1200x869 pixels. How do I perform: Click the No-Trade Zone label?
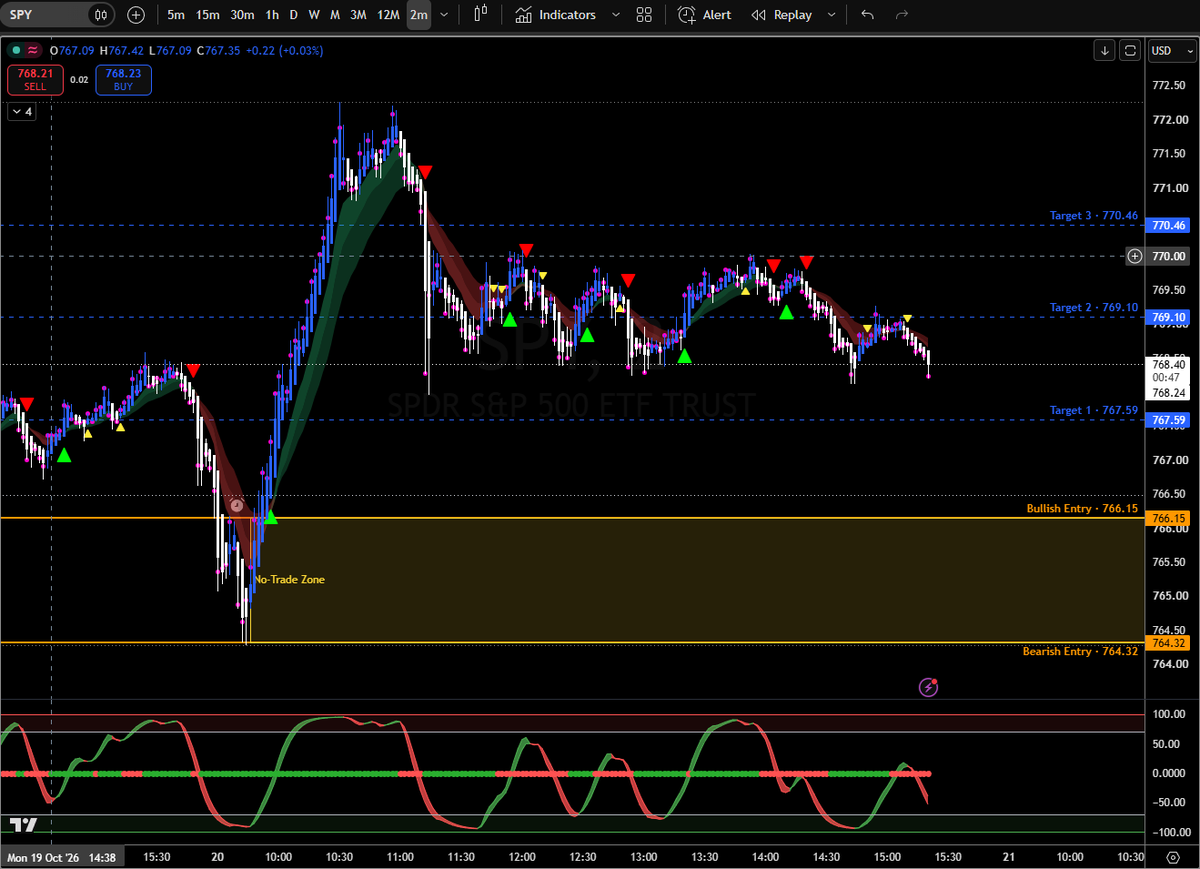pos(289,579)
